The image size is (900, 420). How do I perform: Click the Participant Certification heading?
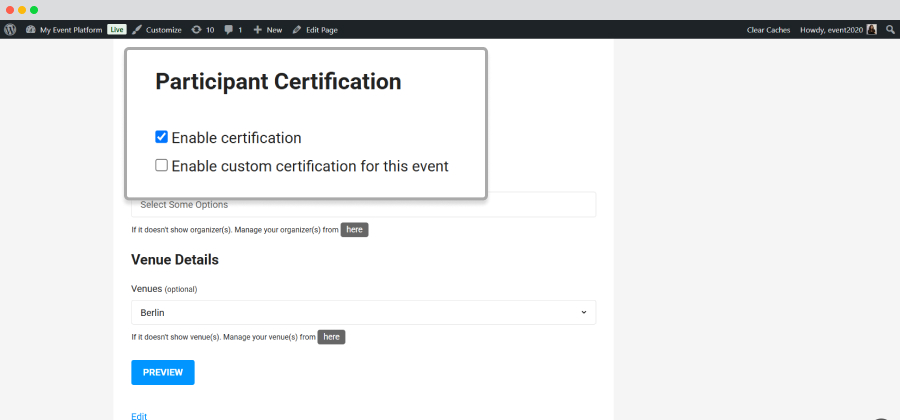point(278,81)
